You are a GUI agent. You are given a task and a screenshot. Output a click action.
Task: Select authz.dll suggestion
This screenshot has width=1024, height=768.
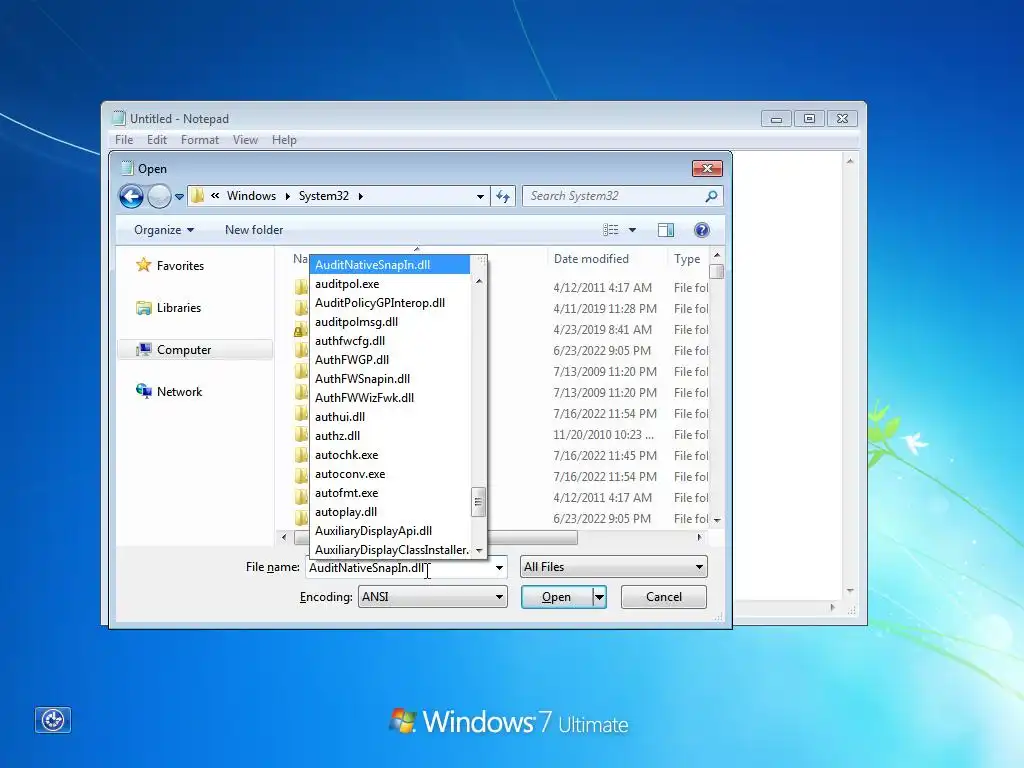click(x=390, y=435)
